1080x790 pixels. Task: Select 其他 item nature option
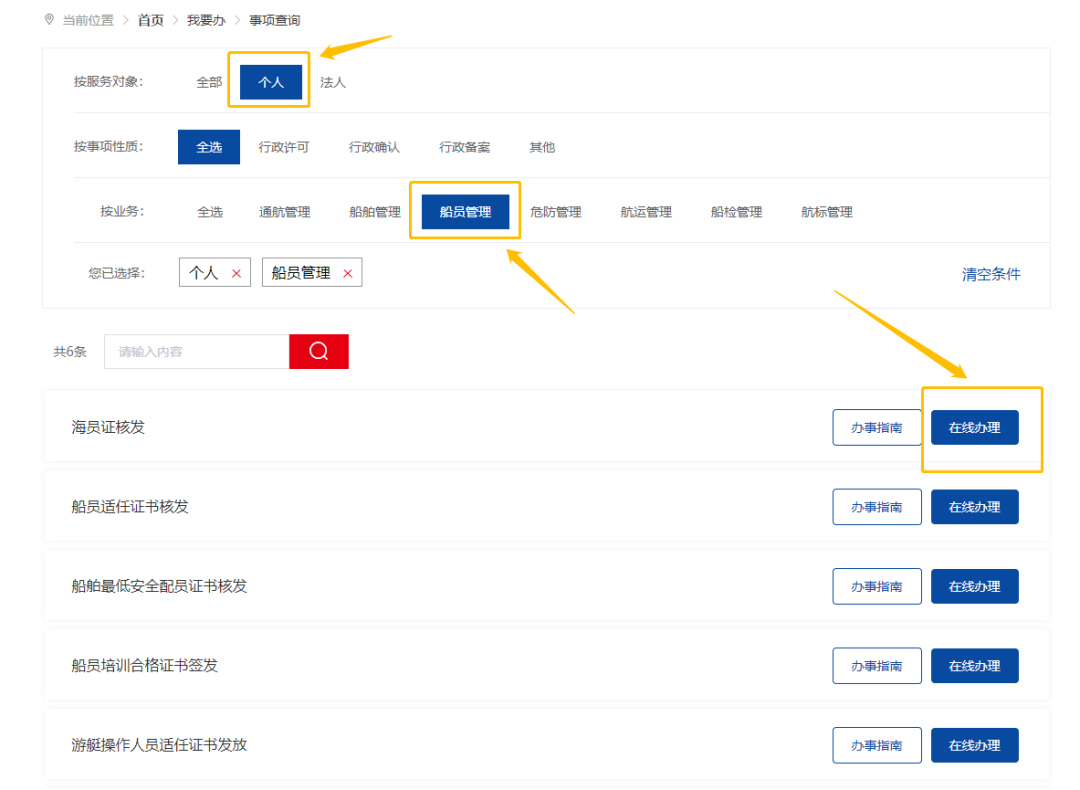[x=542, y=147]
